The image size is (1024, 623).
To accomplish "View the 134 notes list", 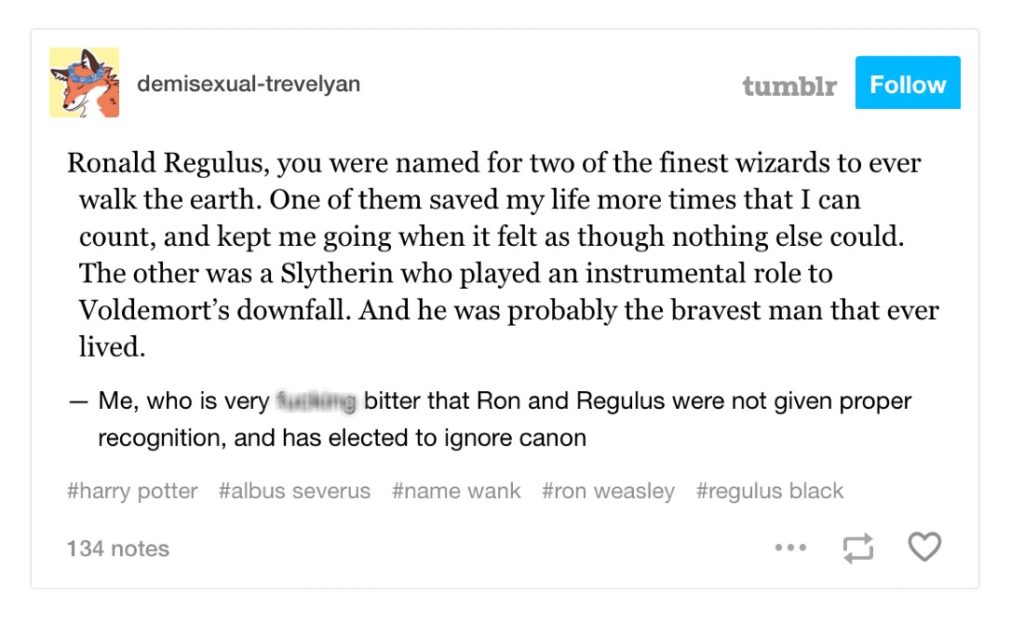I will pyautogui.click(x=117, y=548).
